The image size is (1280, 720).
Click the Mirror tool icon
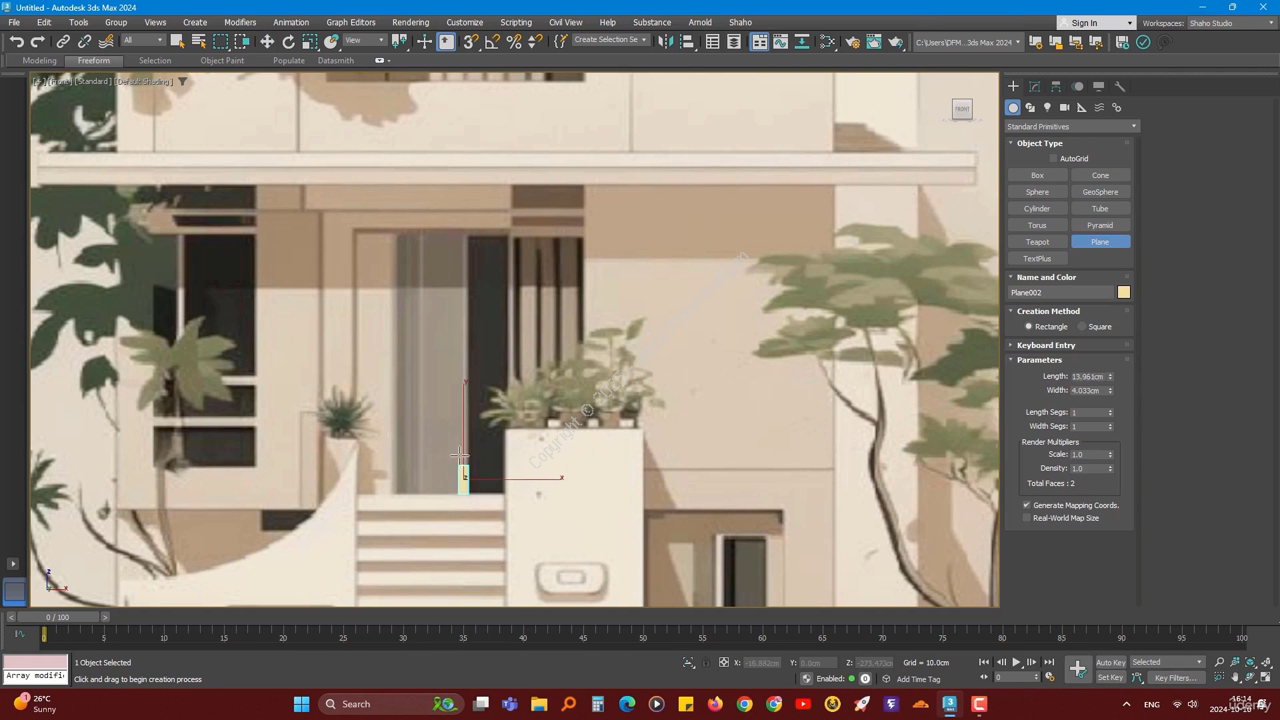coord(665,42)
